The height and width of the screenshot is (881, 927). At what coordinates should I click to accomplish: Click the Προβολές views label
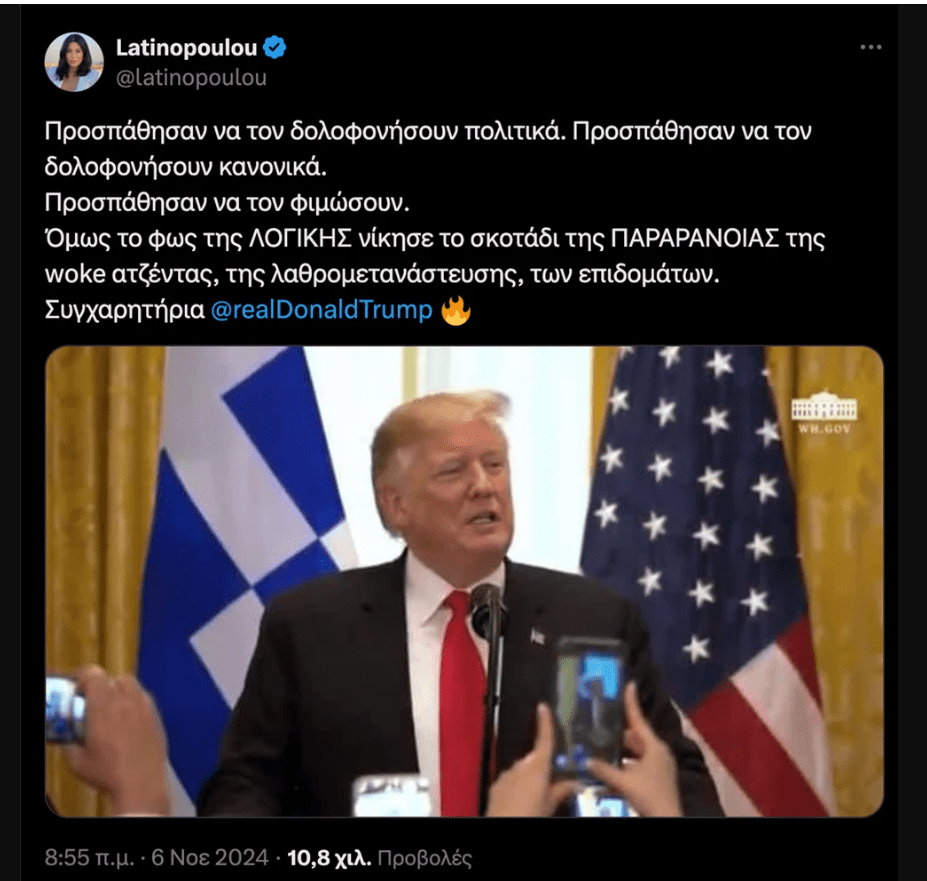pyautogui.click(x=424, y=858)
